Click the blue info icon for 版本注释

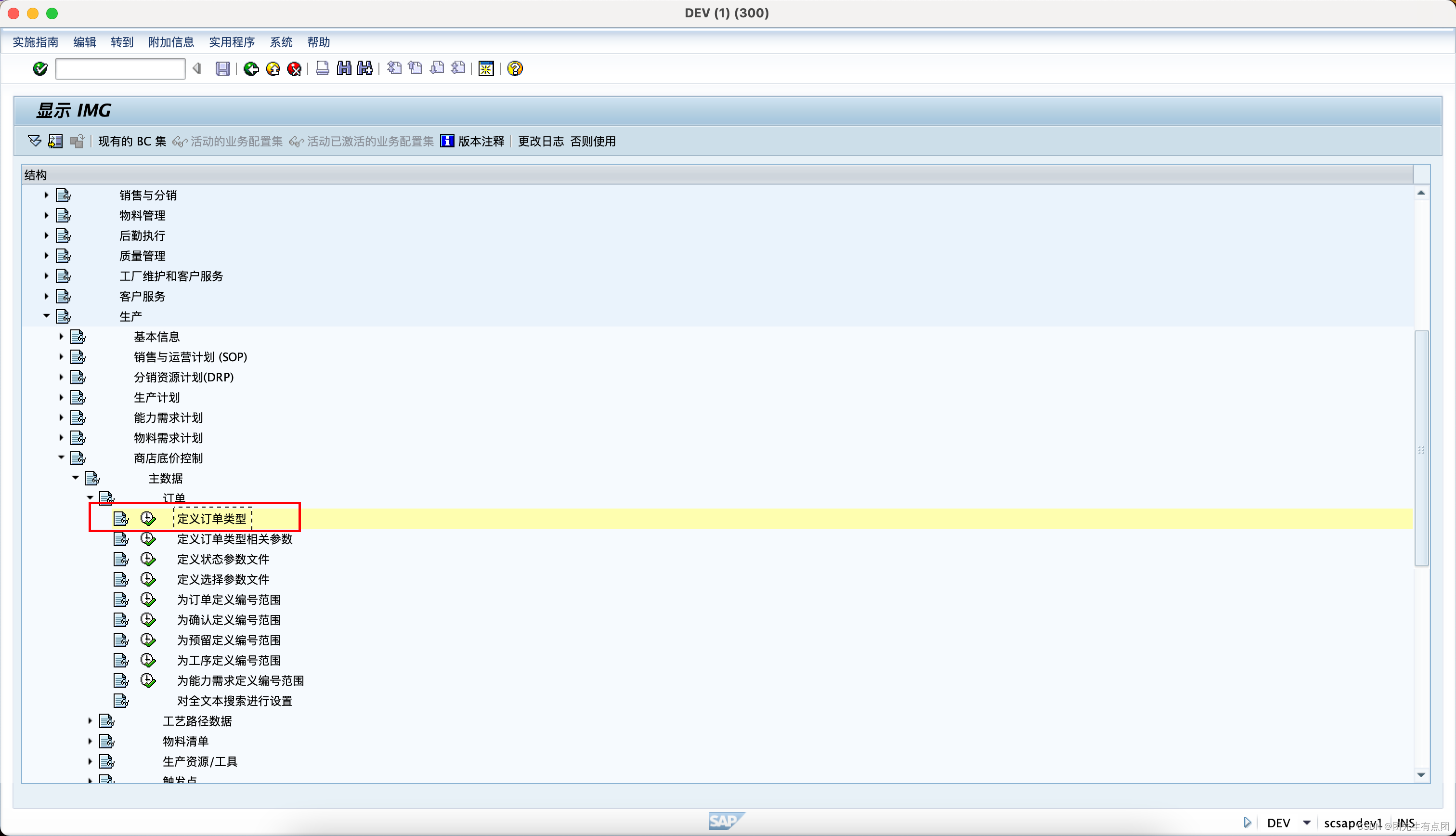(x=446, y=141)
